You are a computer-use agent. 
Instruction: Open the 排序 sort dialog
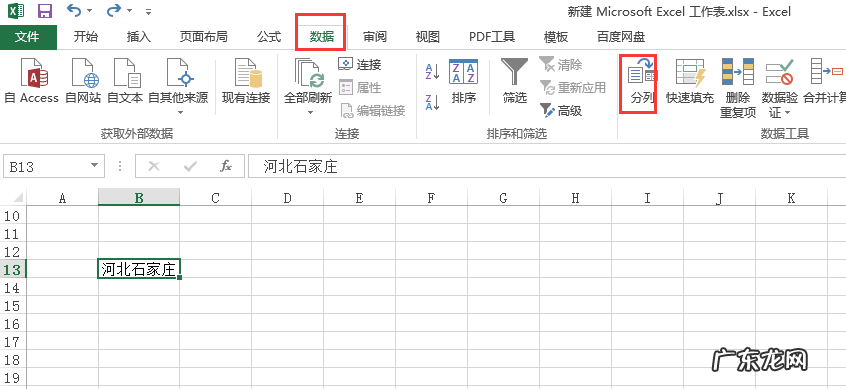(x=464, y=81)
